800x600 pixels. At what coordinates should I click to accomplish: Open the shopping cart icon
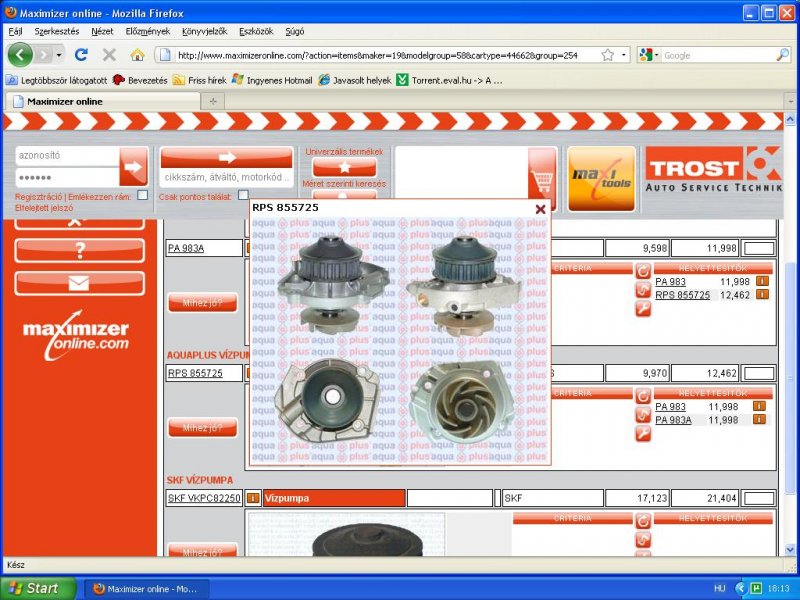click(x=542, y=180)
